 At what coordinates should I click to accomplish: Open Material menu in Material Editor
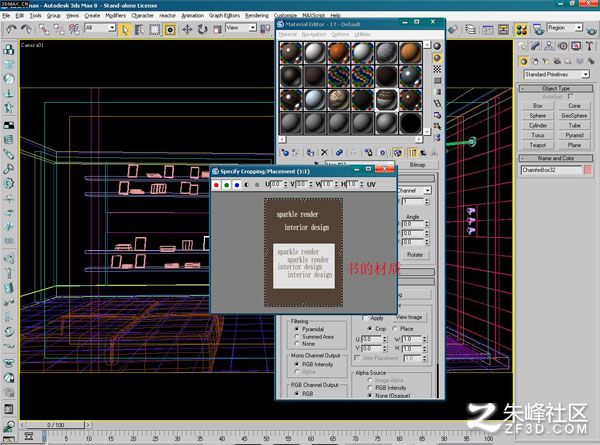point(288,34)
